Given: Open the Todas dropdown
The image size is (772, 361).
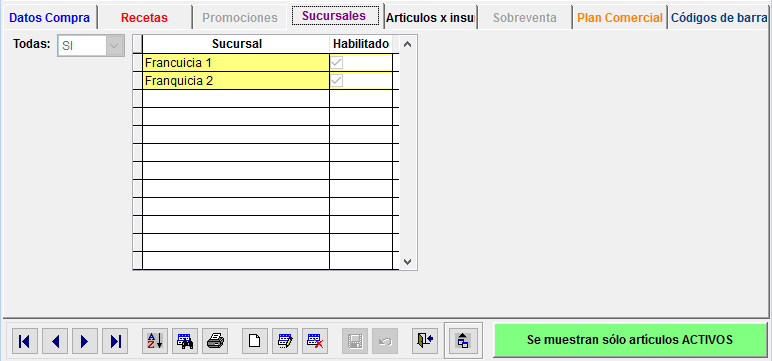Looking at the screenshot, I should [x=114, y=46].
